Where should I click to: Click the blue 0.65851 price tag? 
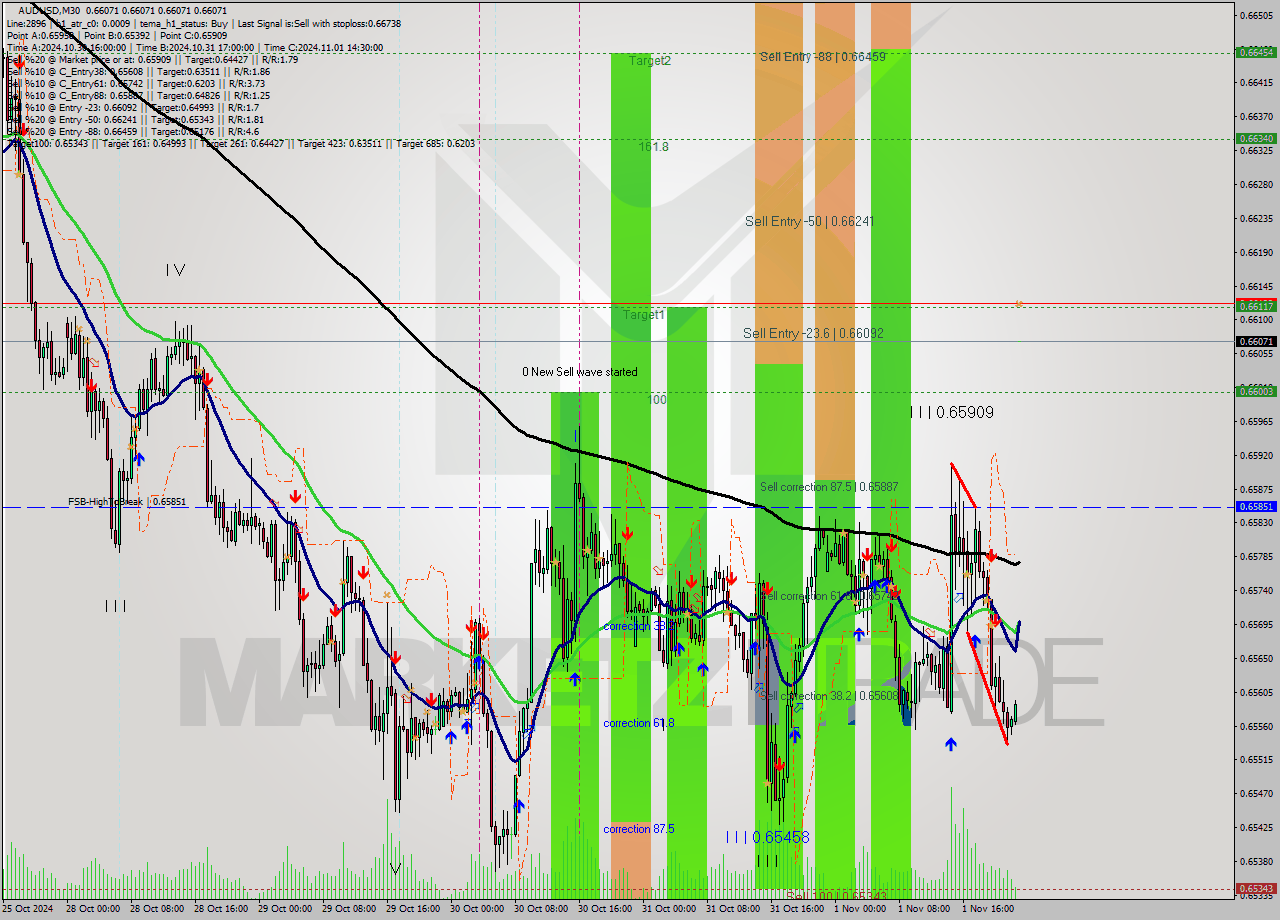click(x=1256, y=507)
